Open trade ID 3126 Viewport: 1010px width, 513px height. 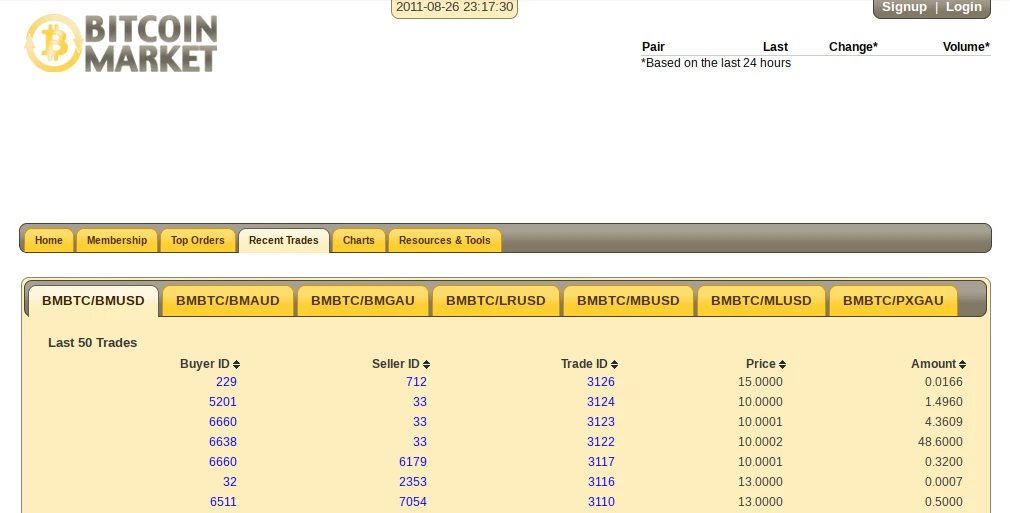[x=601, y=382]
